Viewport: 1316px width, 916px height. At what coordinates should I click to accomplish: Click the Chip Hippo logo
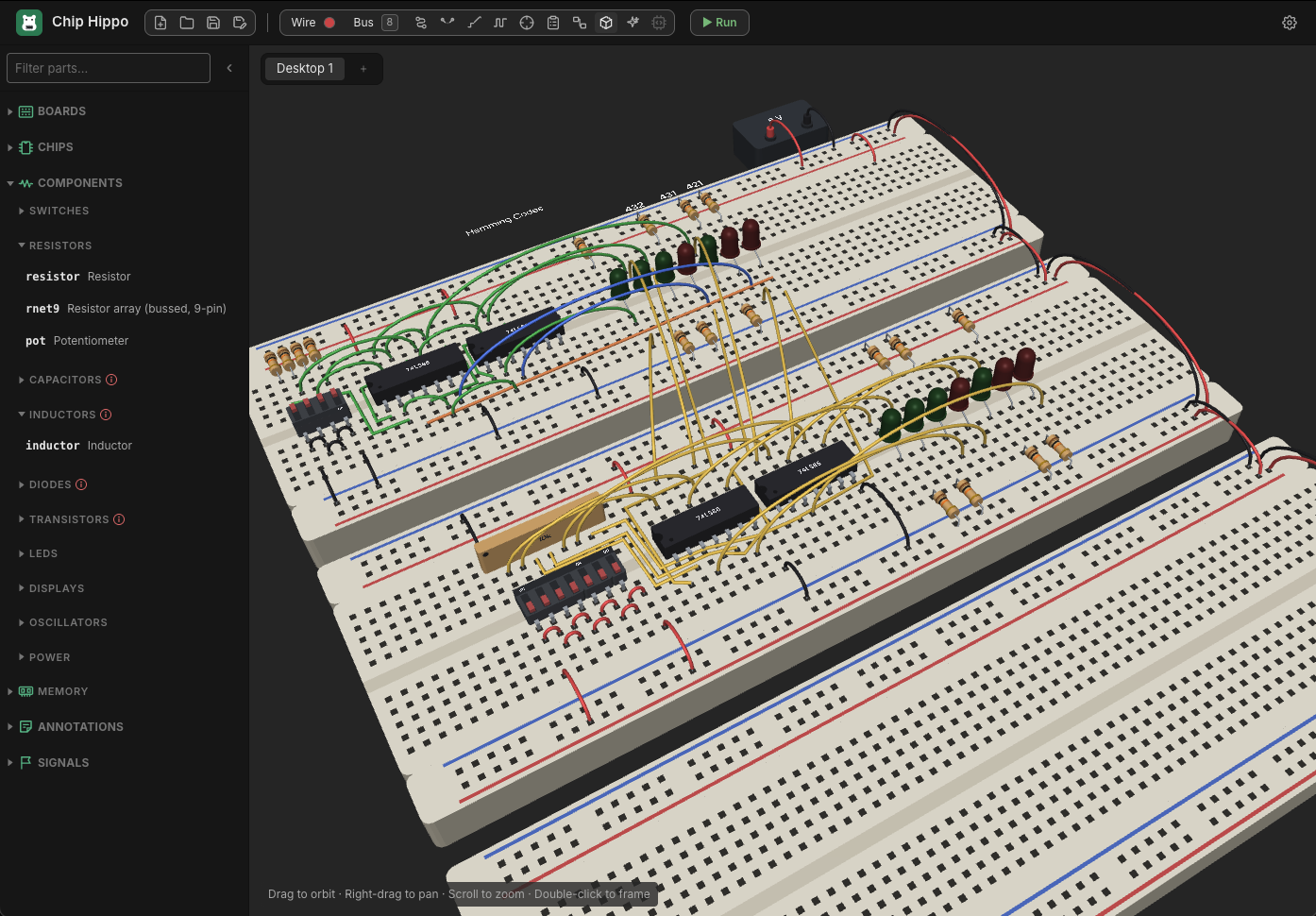(29, 23)
